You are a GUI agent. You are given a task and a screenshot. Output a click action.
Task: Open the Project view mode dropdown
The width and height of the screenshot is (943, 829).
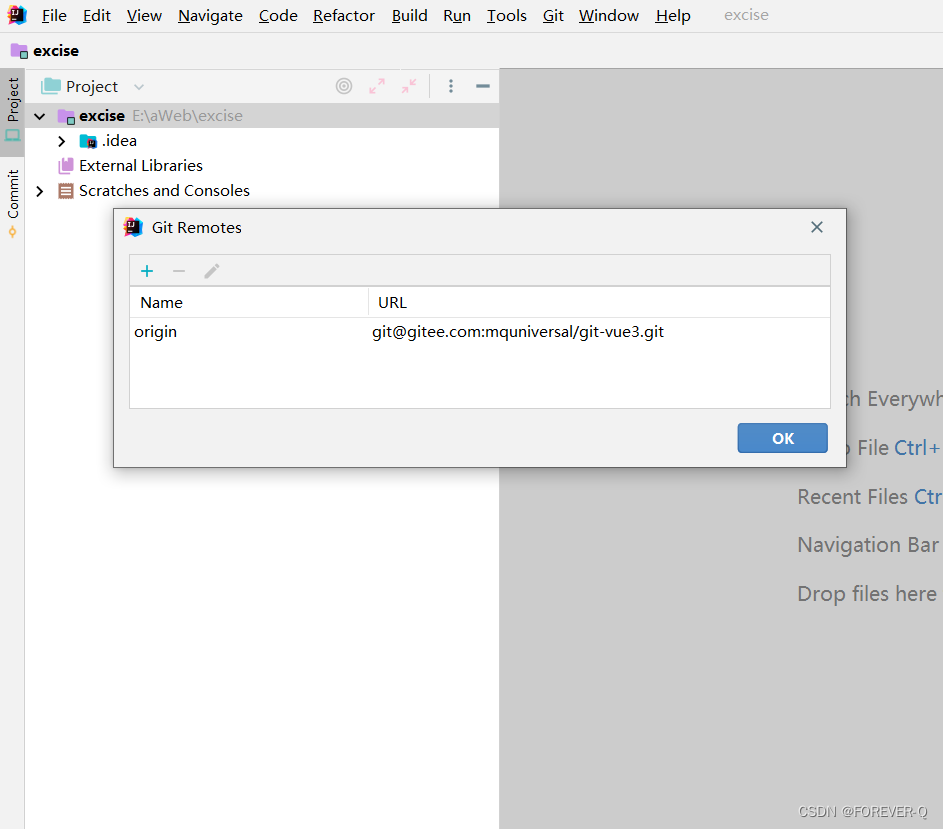pos(138,86)
